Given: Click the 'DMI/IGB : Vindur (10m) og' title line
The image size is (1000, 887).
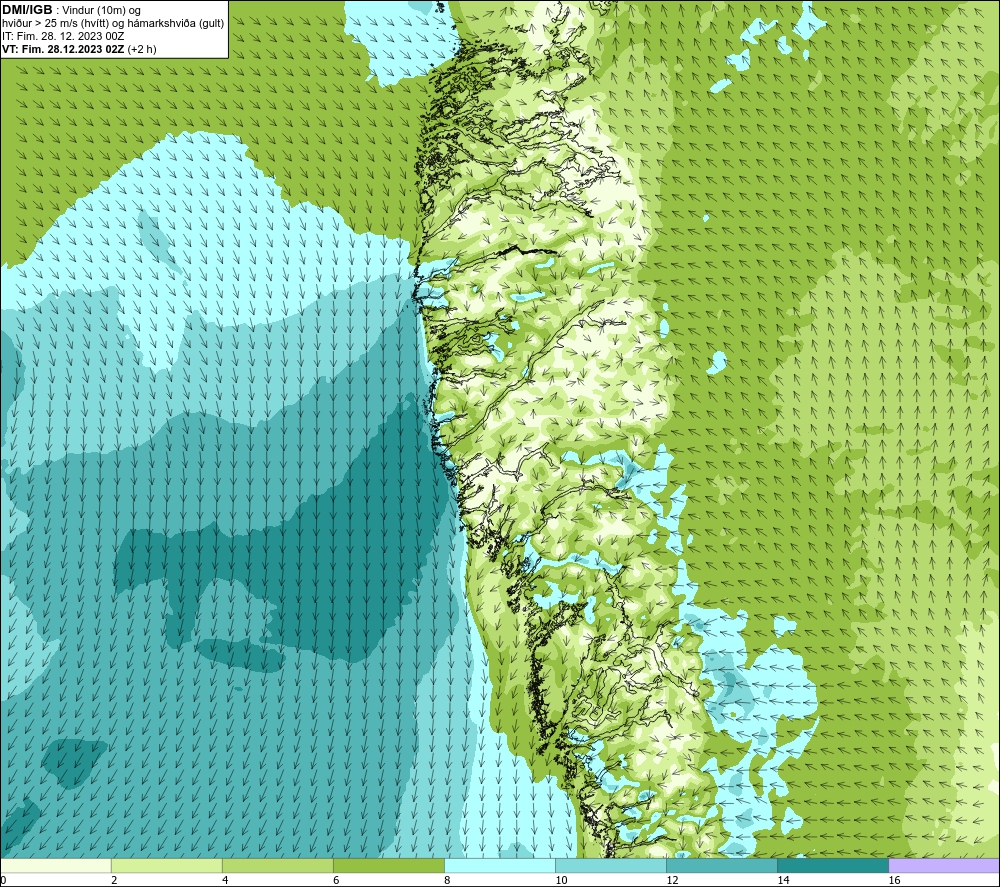Looking at the screenshot, I should point(71,10).
